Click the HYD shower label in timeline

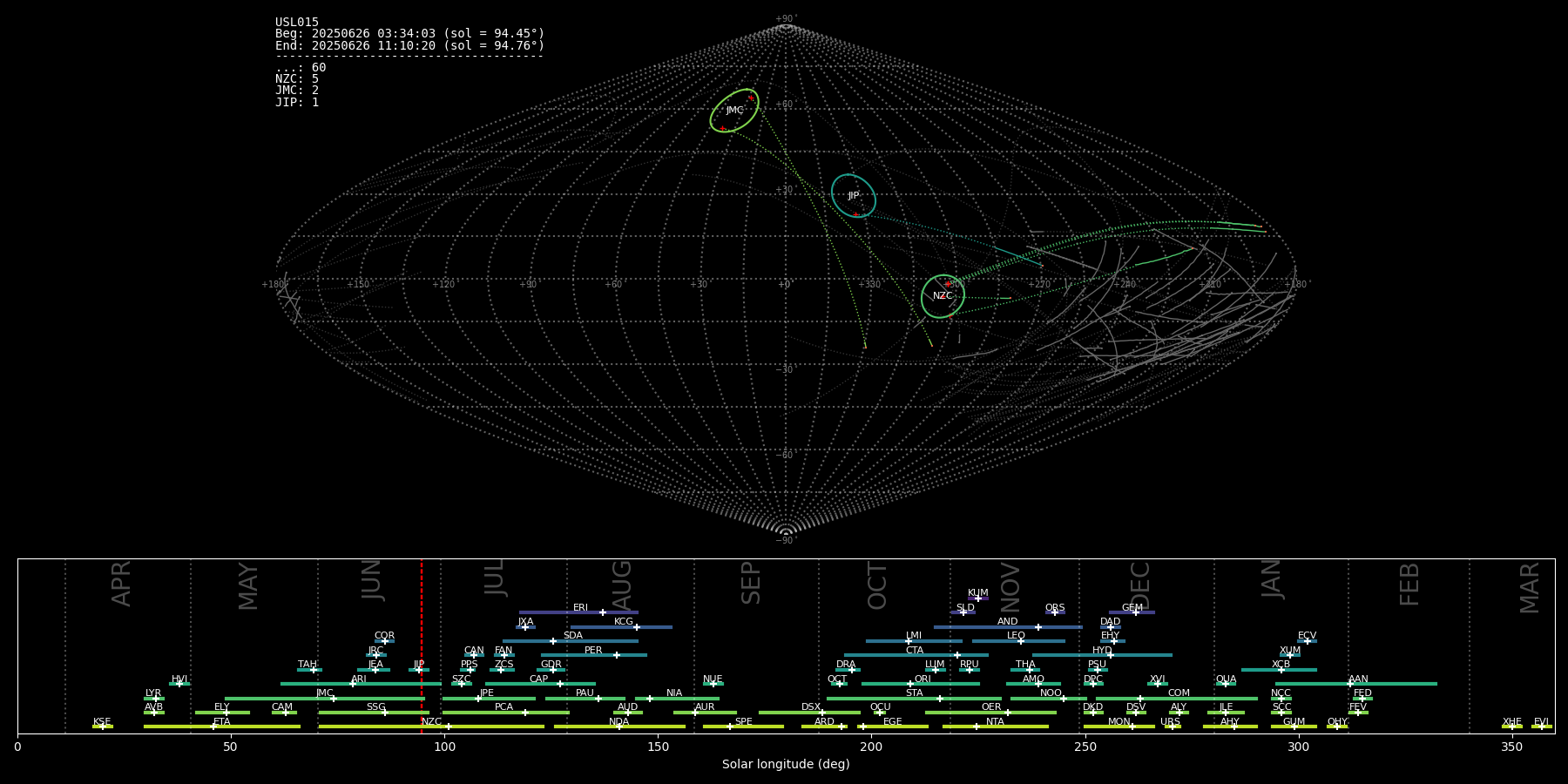pyautogui.click(x=1102, y=650)
